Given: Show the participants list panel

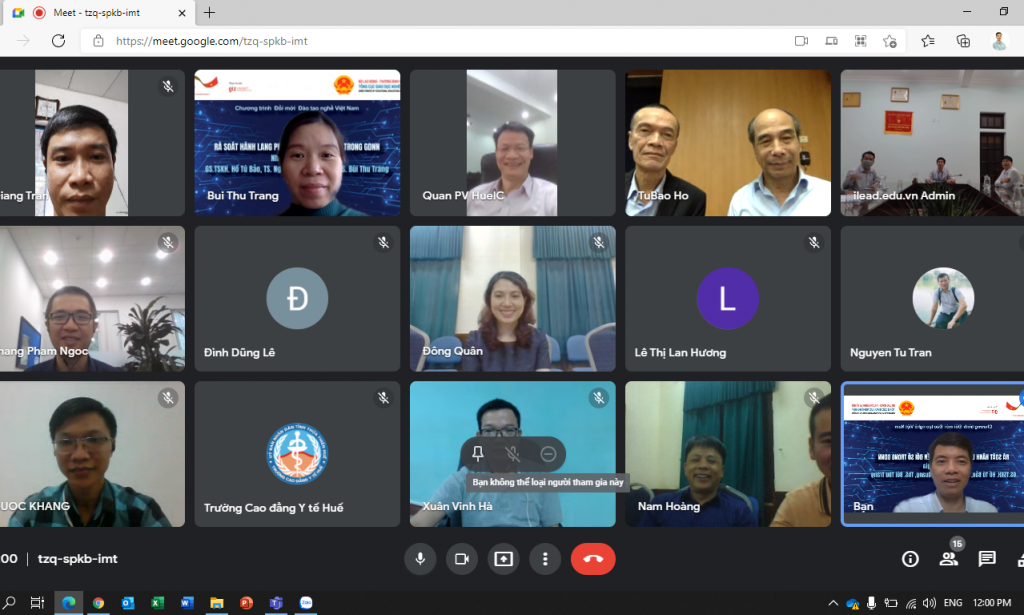Looking at the screenshot, I should [948, 559].
